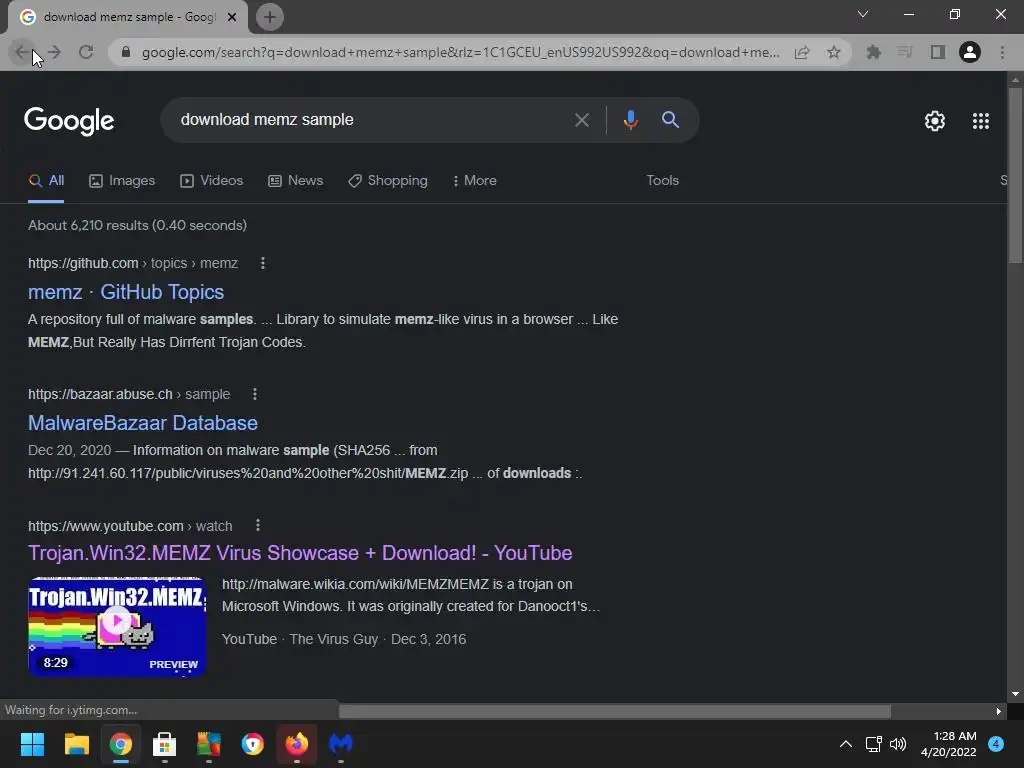Submit search with the magnifier icon
Viewport: 1024px width, 768px height.
pyautogui.click(x=670, y=120)
